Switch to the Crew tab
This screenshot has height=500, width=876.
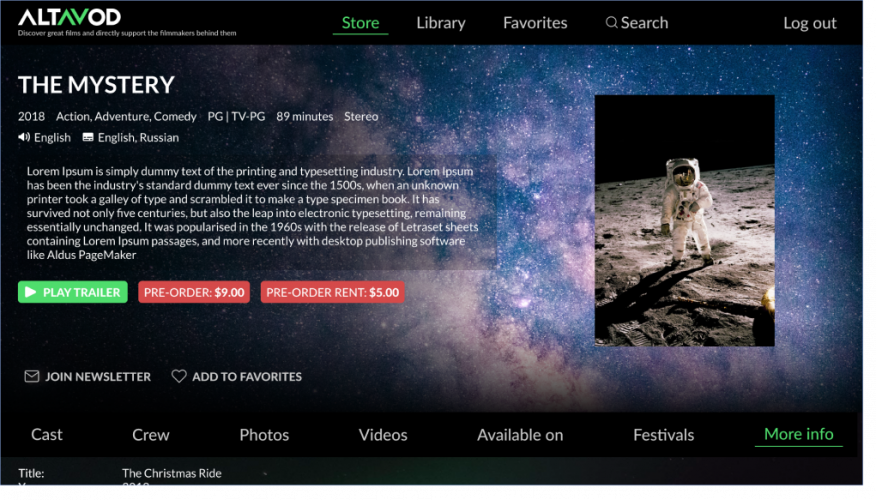pyautogui.click(x=151, y=435)
